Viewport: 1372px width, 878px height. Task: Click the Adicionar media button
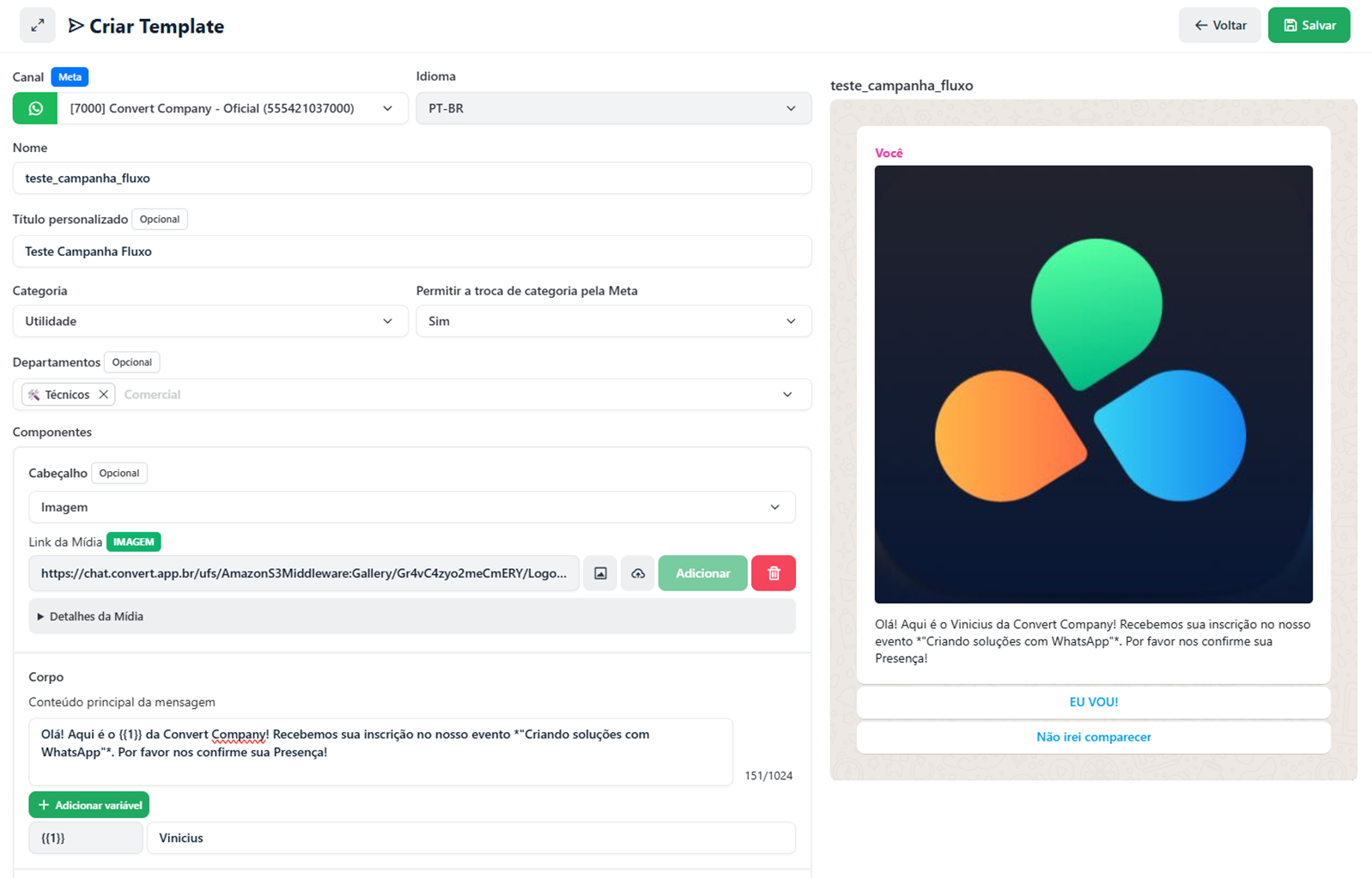pos(702,573)
